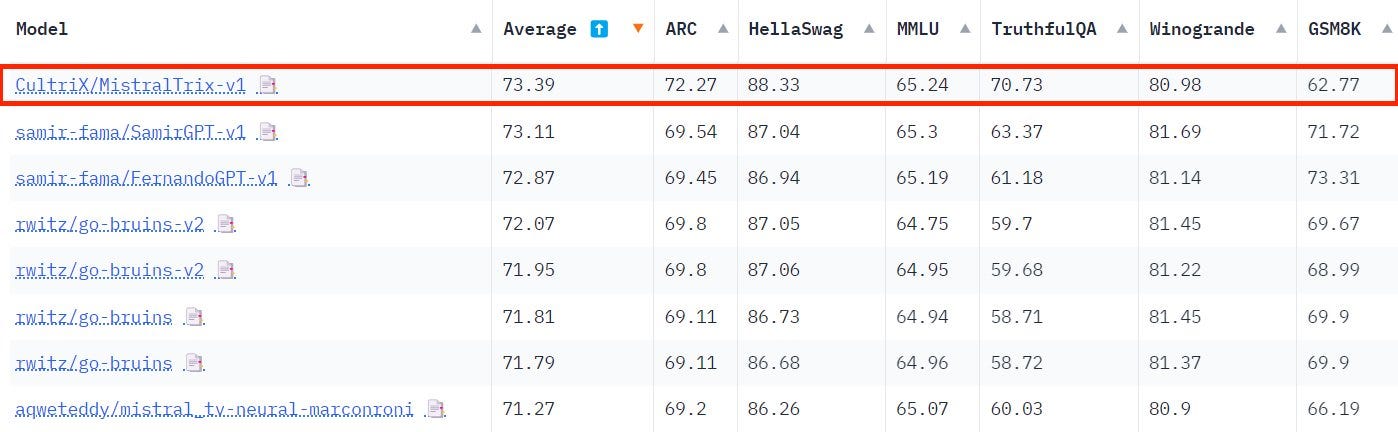The image size is (1398, 432).
Task: Click document icon for go-bruins averaging 71.81
Action: pyautogui.click(x=194, y=317)
